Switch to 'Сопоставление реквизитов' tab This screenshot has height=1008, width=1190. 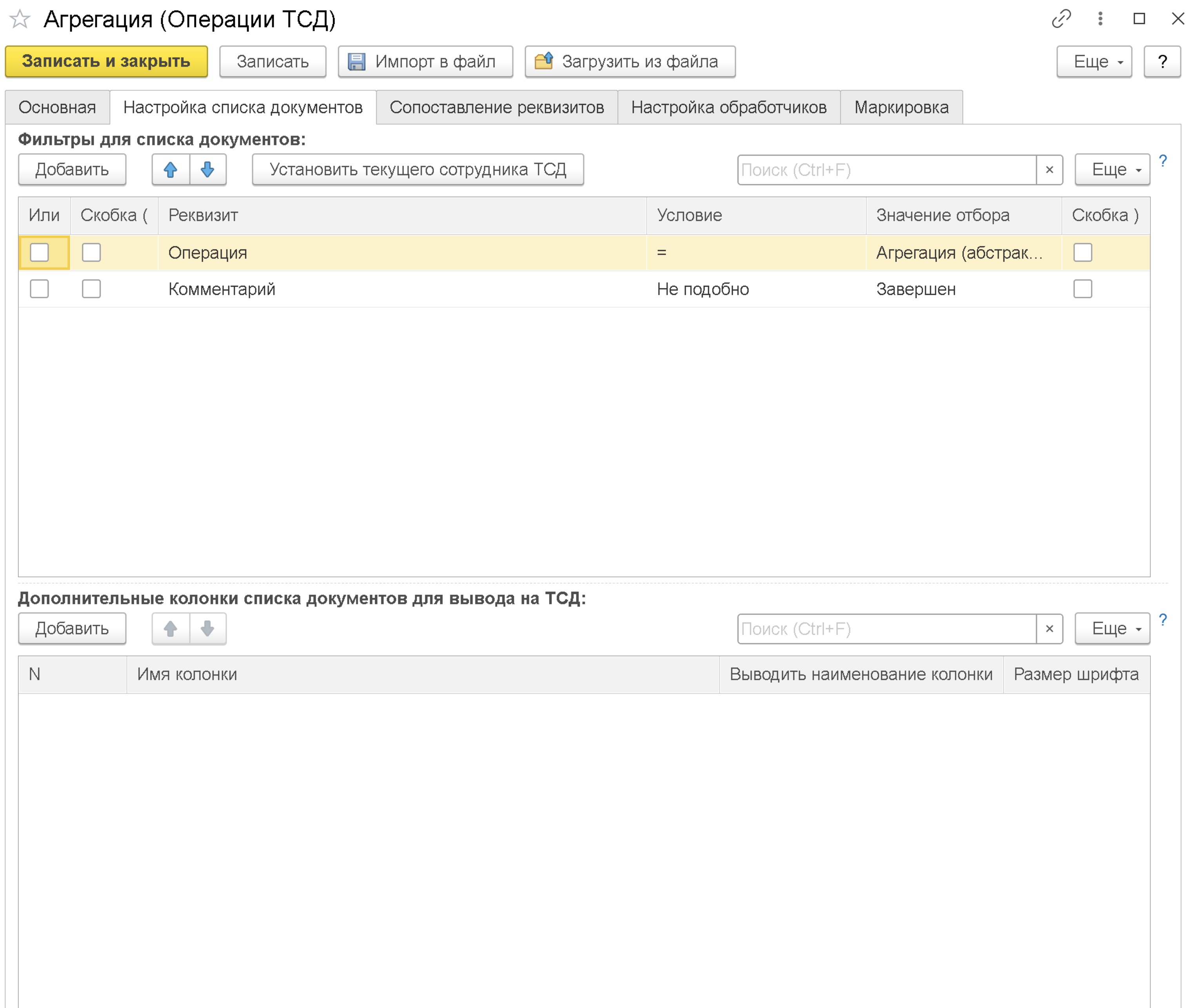(x=496, y=107)
